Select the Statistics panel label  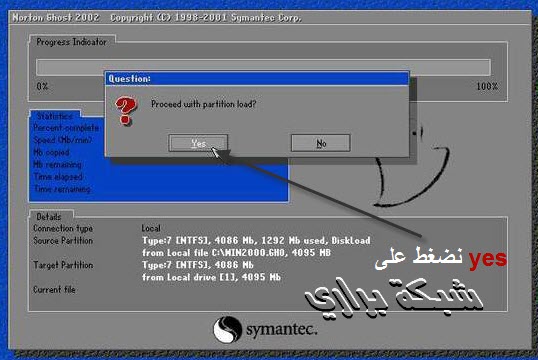[x=55, y=116]
